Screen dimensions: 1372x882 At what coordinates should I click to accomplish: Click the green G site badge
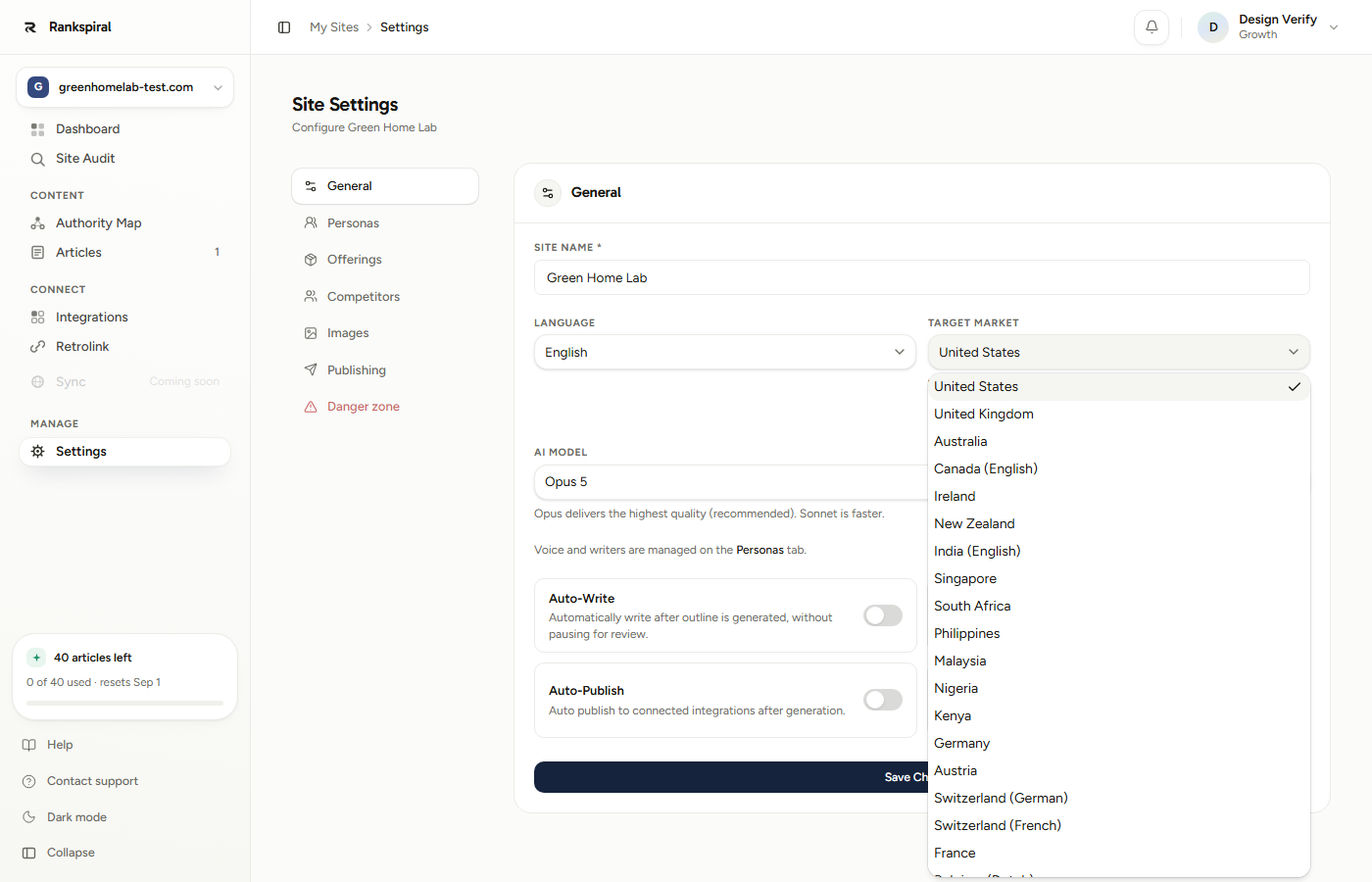click(38, 87)
